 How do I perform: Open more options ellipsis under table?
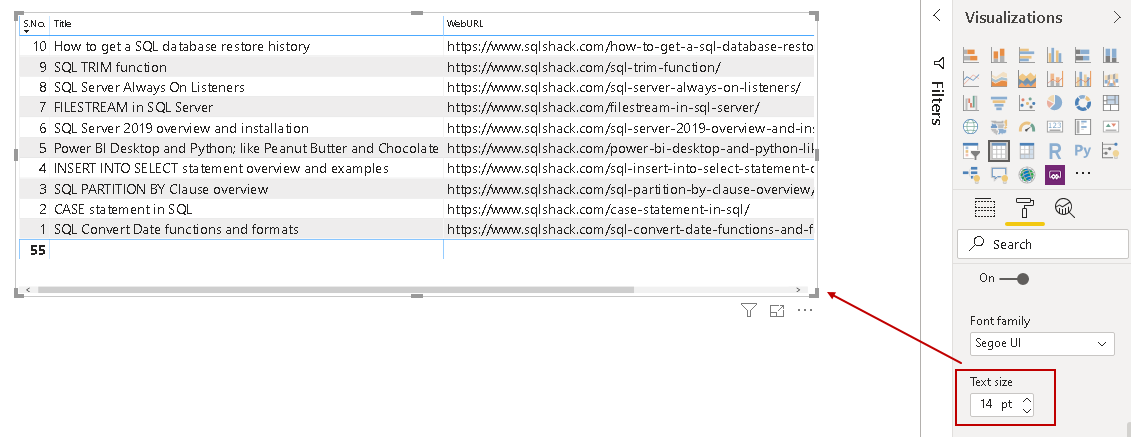point(805,311)
